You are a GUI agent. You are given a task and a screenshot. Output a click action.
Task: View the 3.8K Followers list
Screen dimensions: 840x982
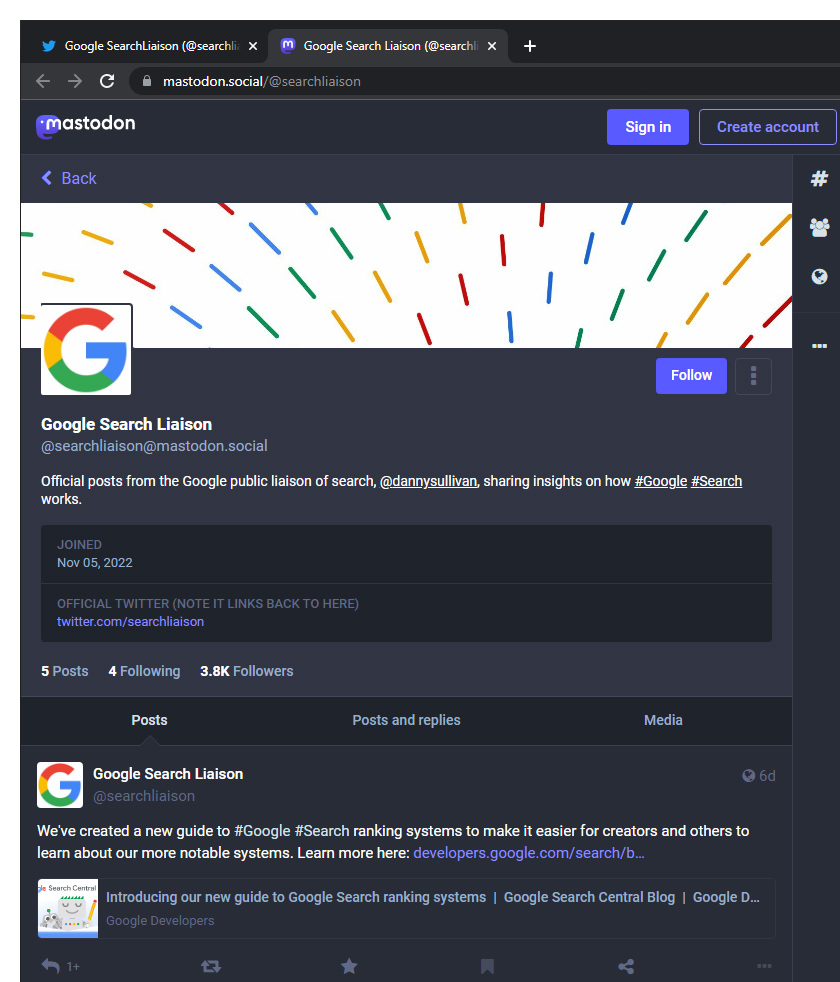tap(247, 671)
